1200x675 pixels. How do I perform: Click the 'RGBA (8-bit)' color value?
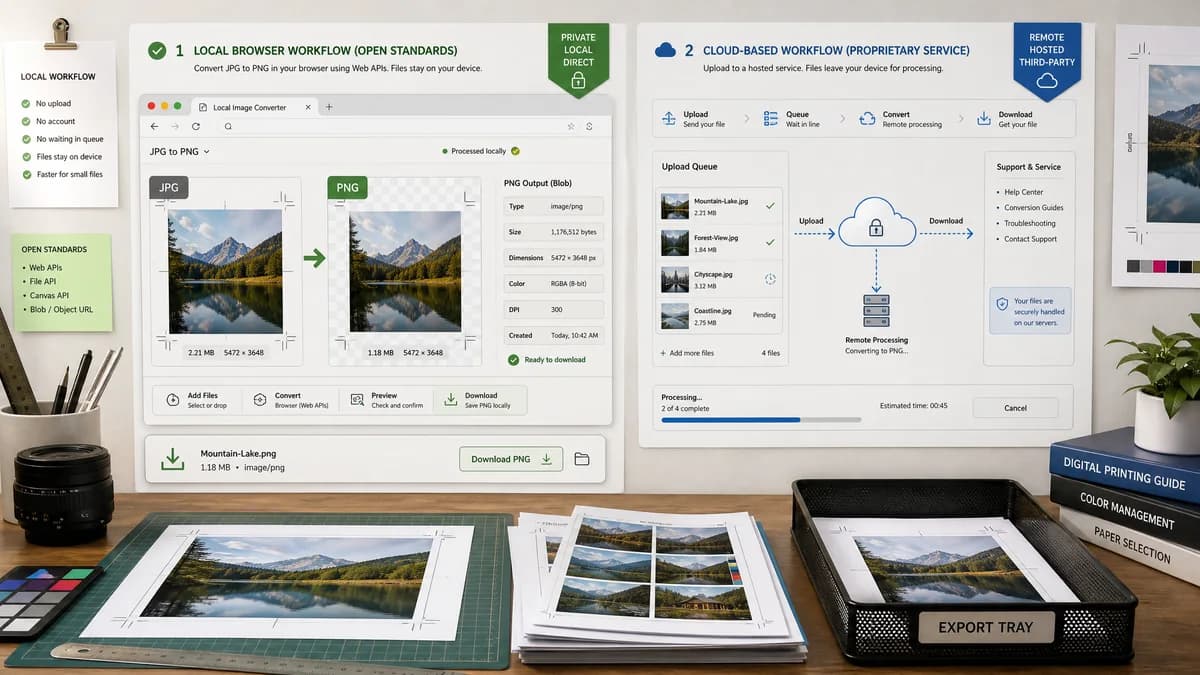coord(569,283)
